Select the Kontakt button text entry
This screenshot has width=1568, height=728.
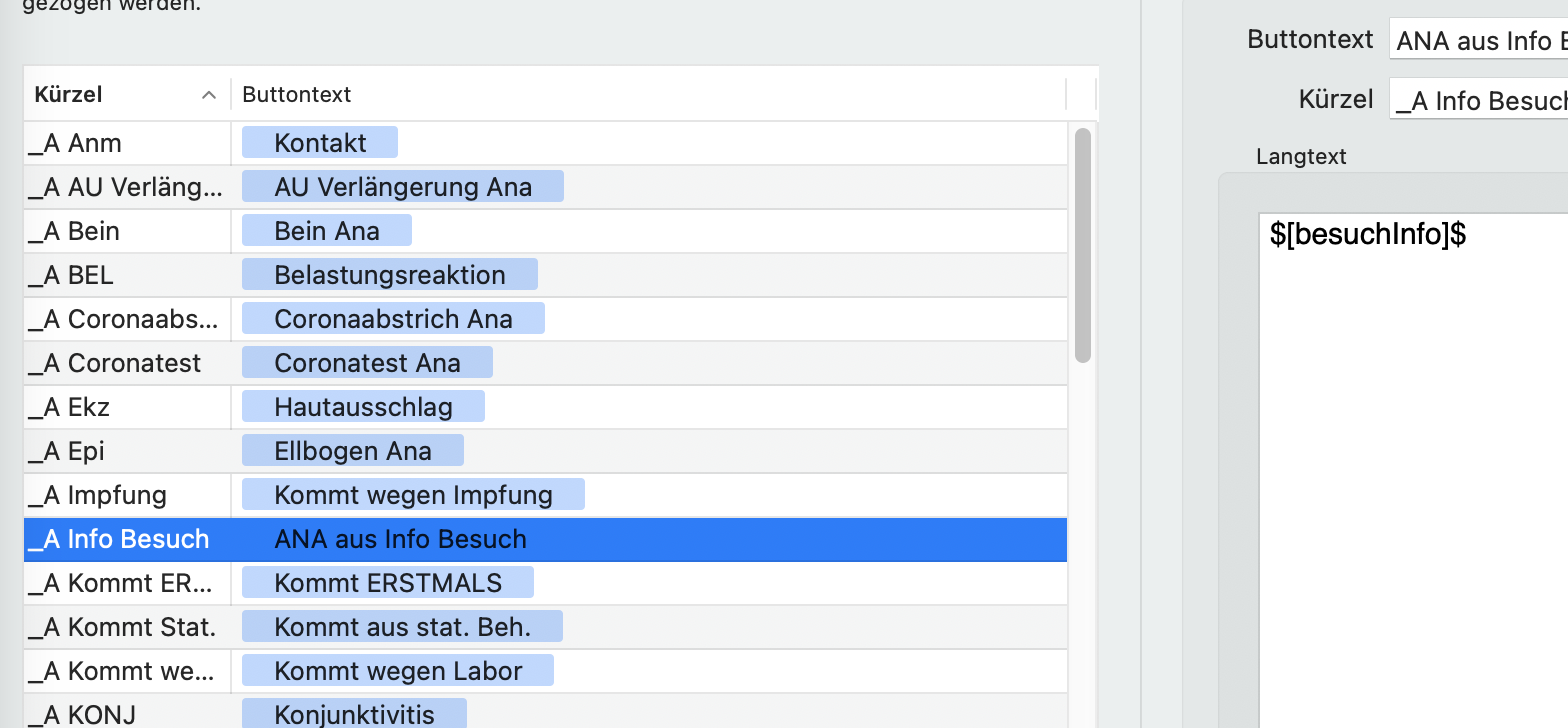pos(320,143)
